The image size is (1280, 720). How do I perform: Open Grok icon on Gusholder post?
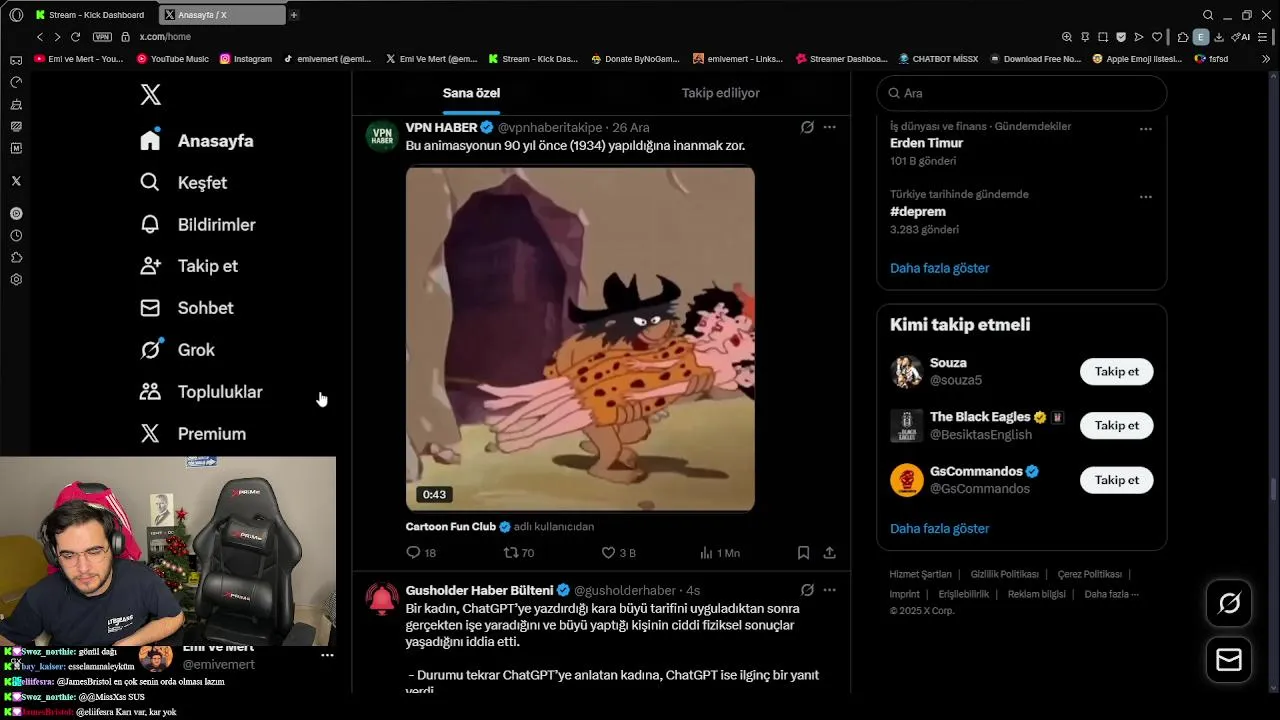point(807,590)
